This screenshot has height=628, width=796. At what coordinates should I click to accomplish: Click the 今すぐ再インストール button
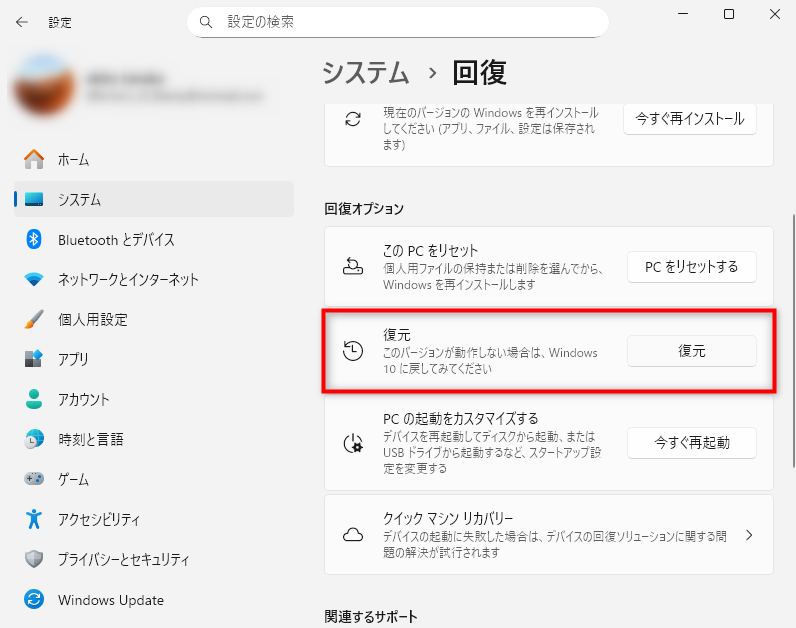[689, 118]
